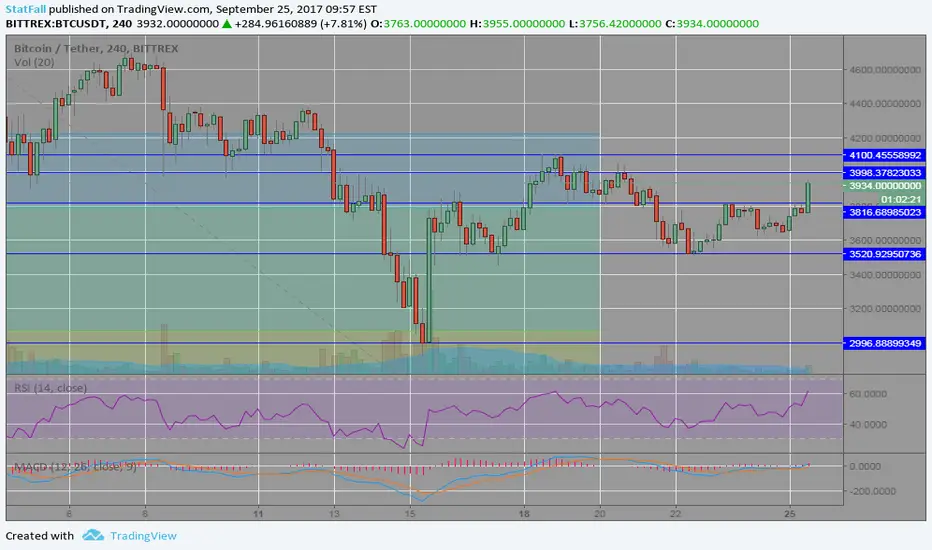
Task: Click the 3200.00000000 price axis value
Action: [x=885, y=309]
